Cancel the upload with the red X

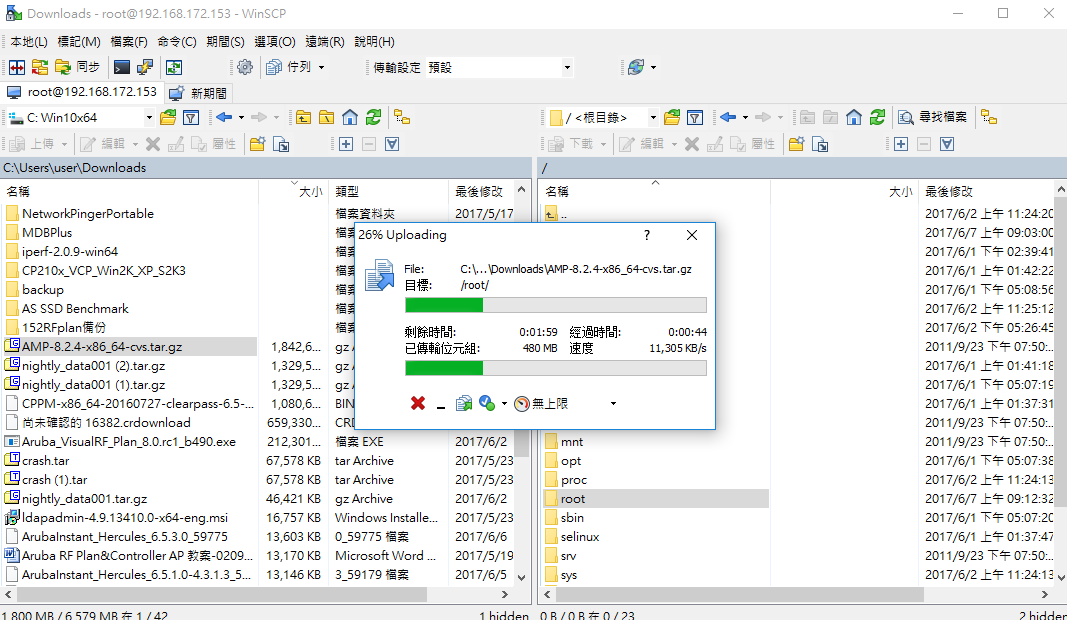coord(418,403)
